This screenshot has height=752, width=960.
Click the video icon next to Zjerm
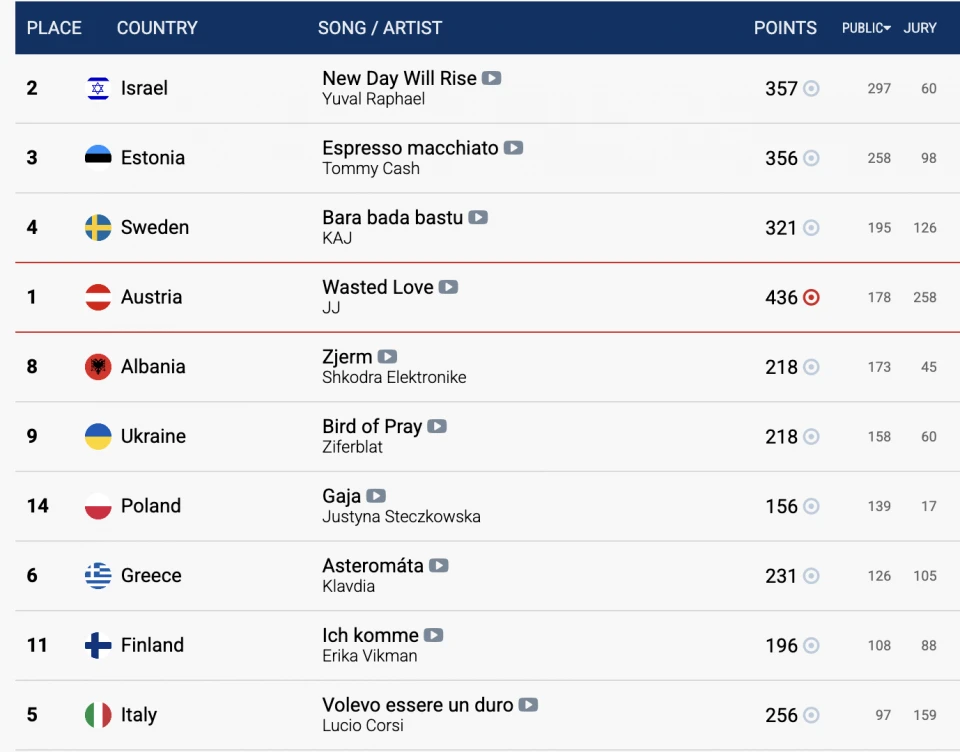(387, 357)
